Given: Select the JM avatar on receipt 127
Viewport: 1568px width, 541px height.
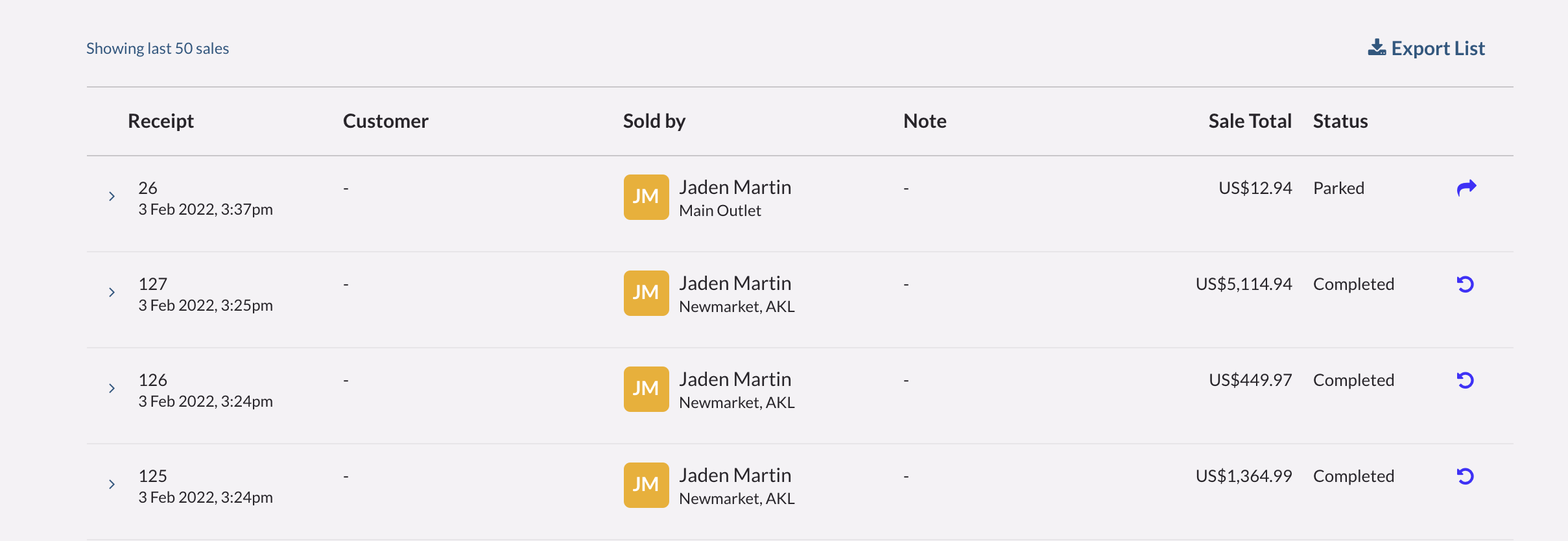Looking at the screenshot, I should point(645,293).
